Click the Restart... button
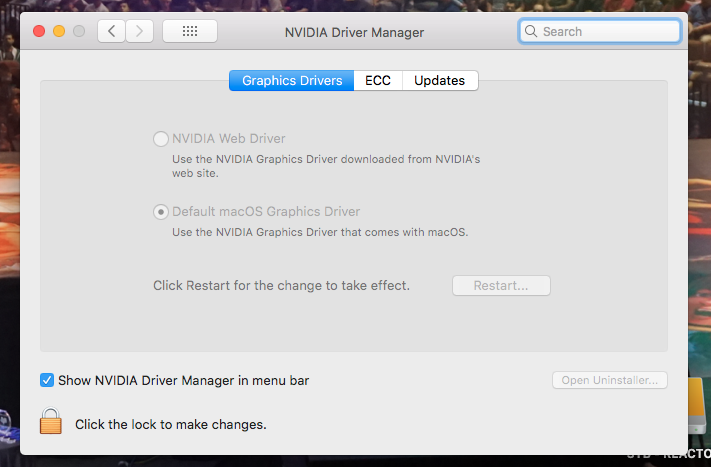 point(501,286)
